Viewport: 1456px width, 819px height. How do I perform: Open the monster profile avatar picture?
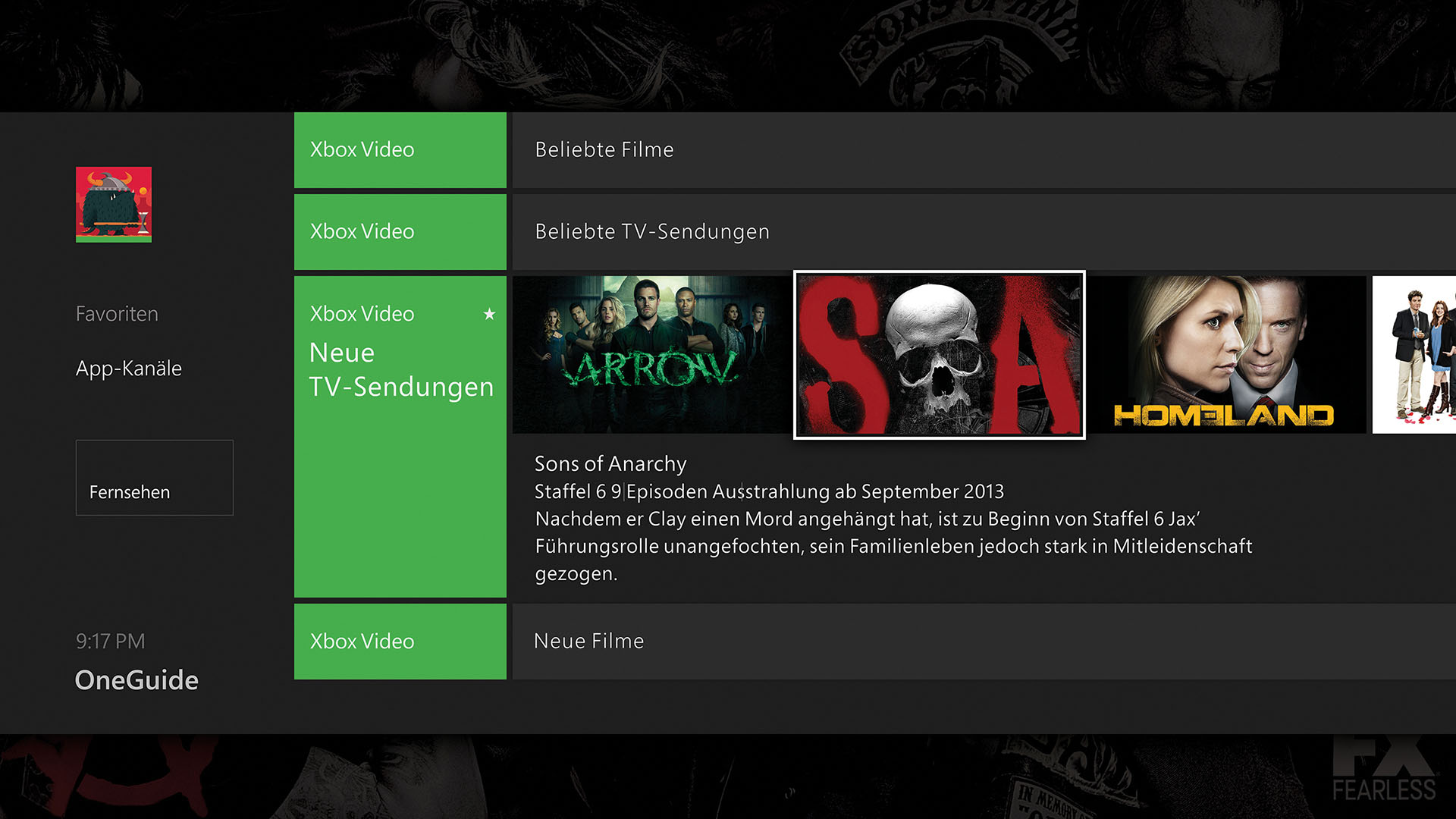114,205
